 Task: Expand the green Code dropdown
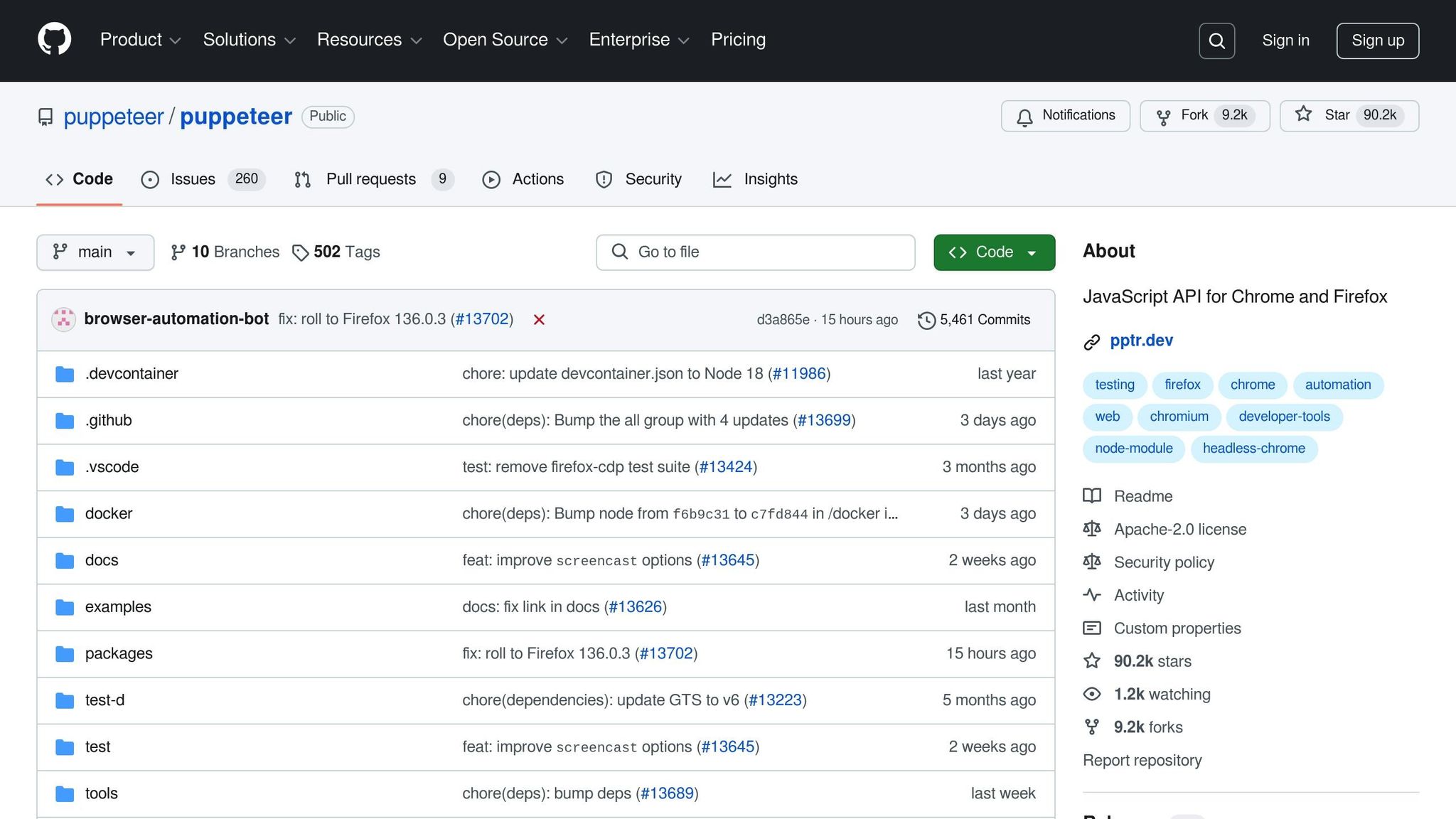tap(994, 252)
